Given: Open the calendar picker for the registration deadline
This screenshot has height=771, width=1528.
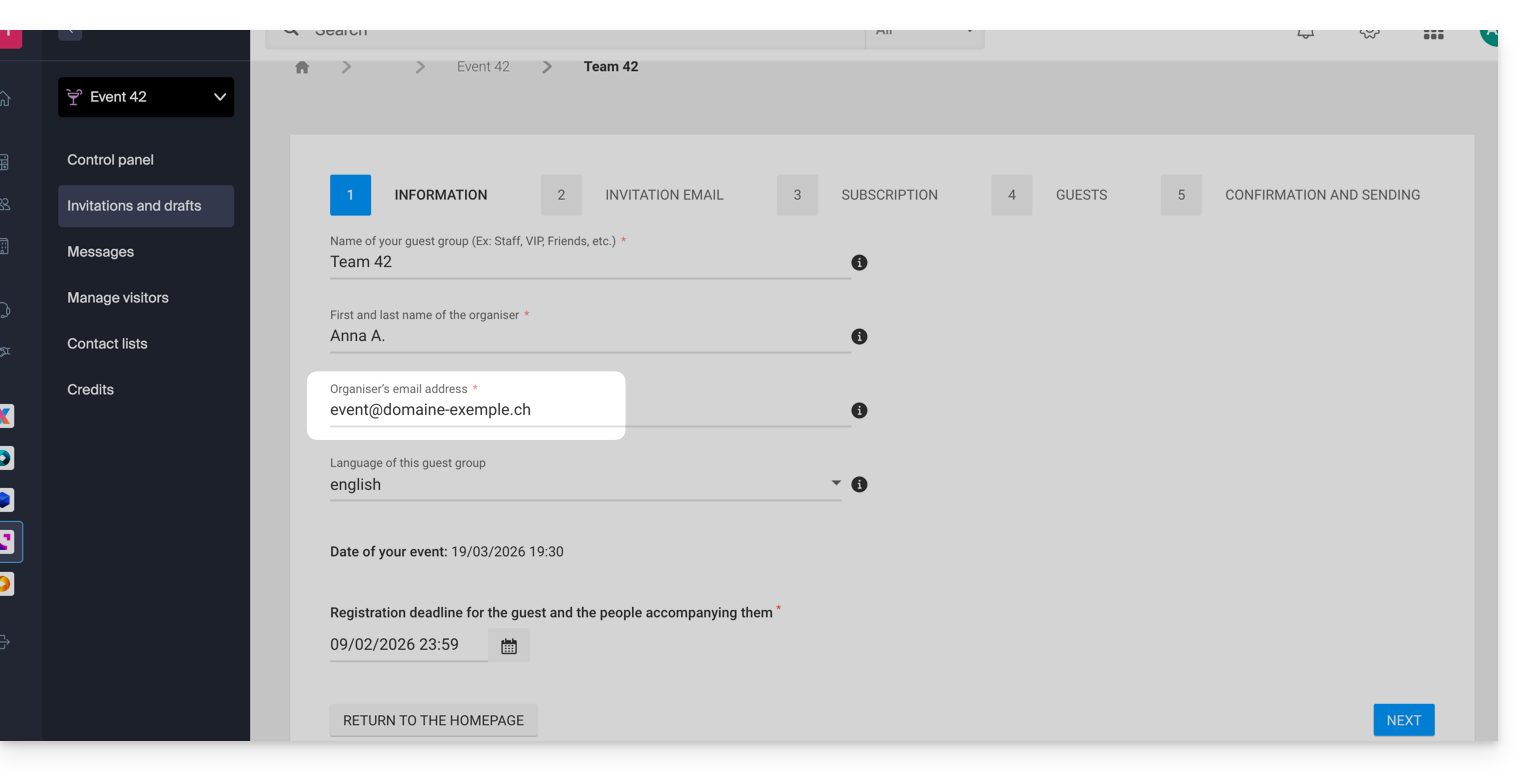Looking at the screenshot, I should [x=509, y=646].
